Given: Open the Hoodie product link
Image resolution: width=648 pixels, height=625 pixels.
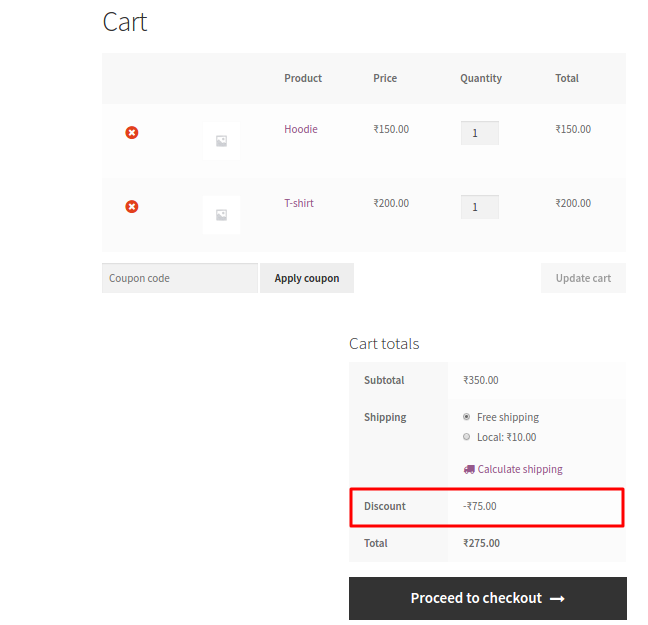Looking at the screenshot, I should (301, 129).
